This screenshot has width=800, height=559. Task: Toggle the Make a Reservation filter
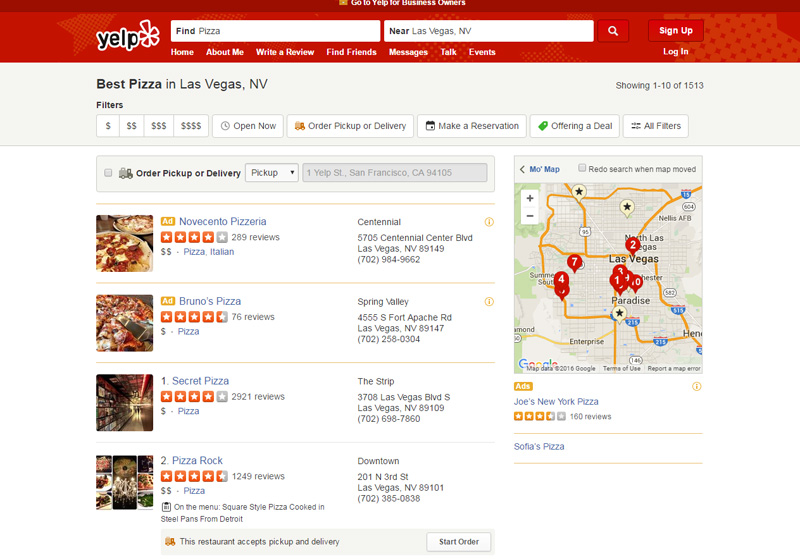point(472,126)
